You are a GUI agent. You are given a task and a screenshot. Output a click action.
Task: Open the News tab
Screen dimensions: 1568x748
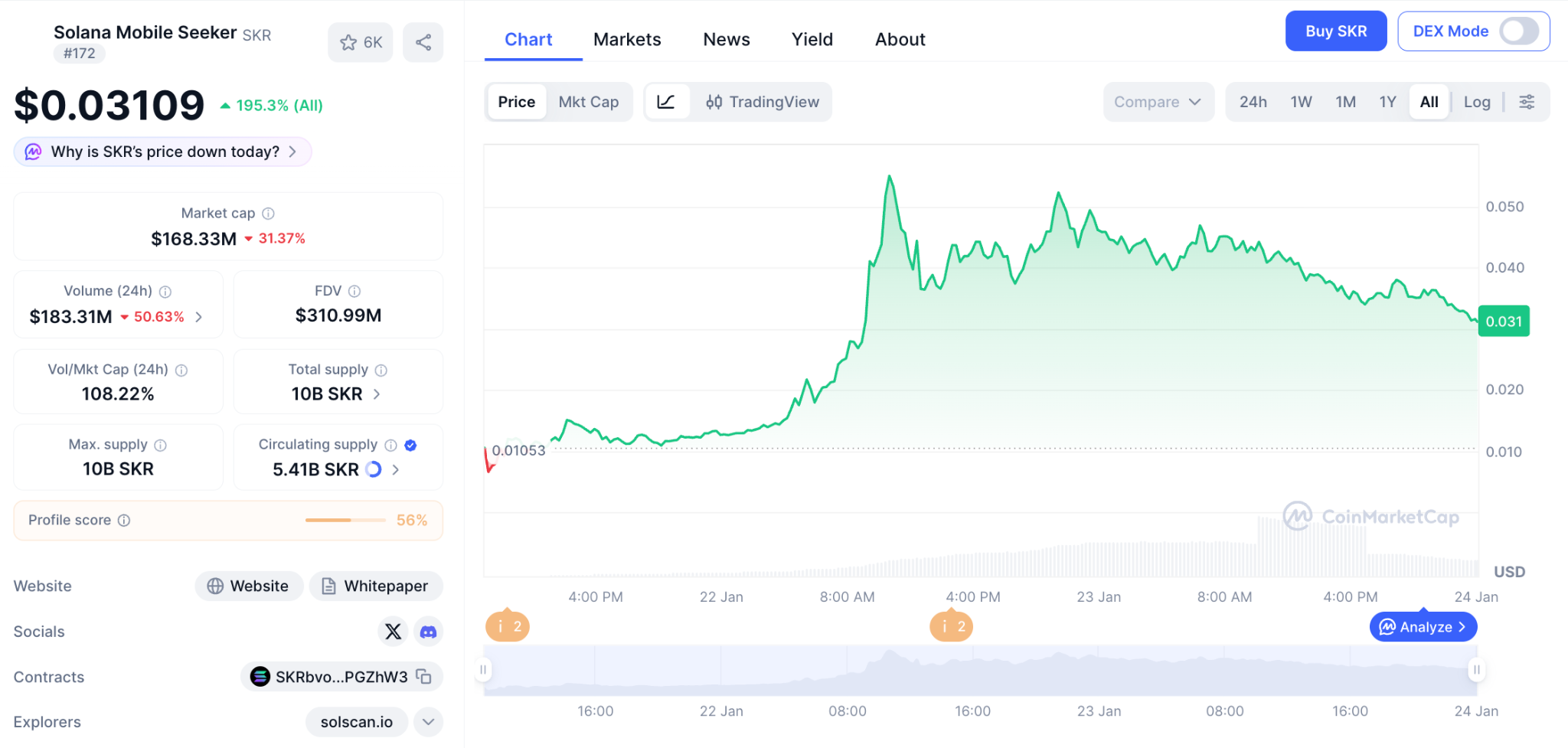[x=726, y=40]
